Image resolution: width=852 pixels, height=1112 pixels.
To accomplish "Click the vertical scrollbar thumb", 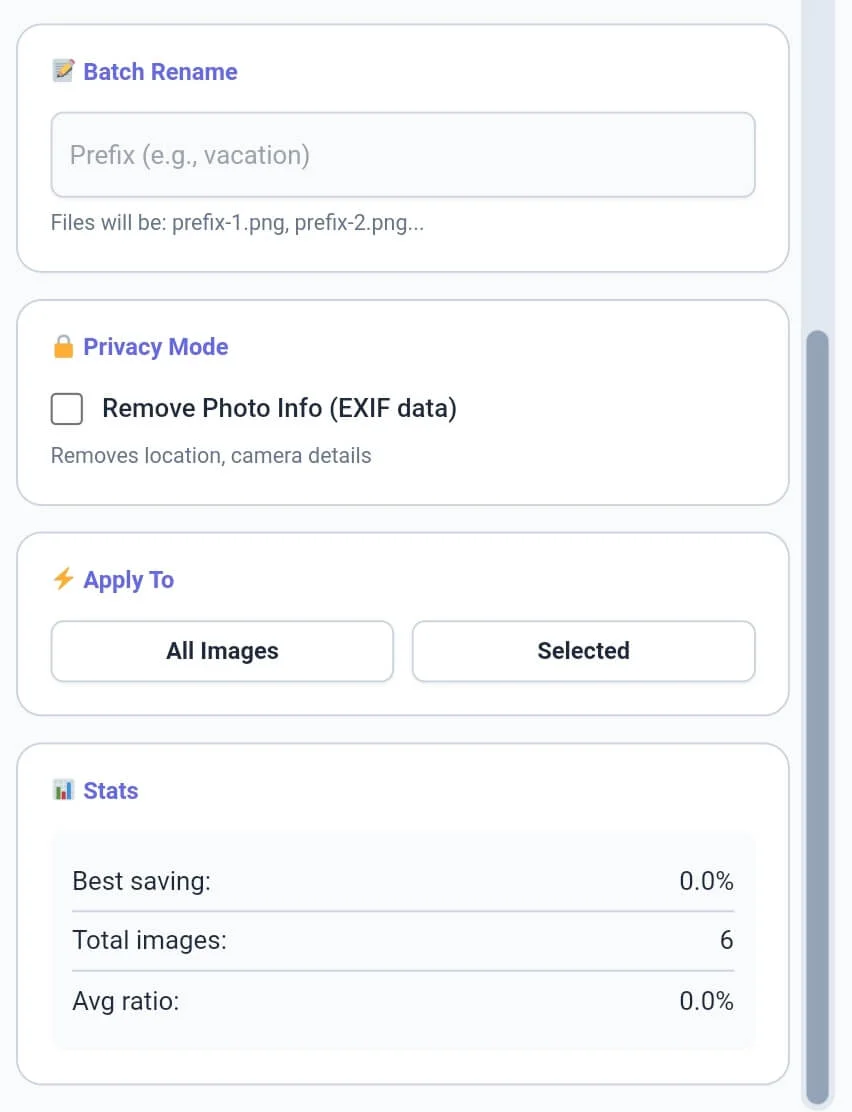I will [x=818, y=715].
